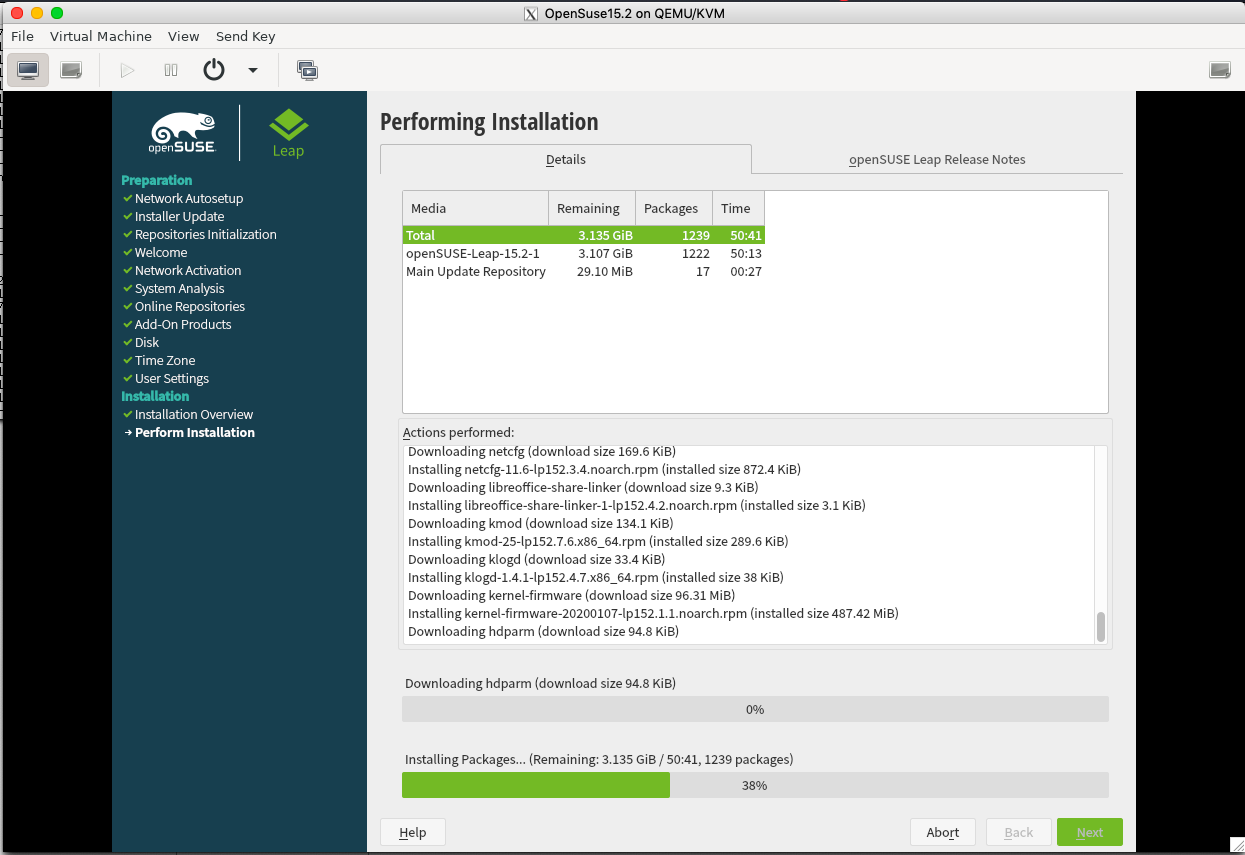Open the Virtual Machine menu
The height and width of the screenshot is (855, 1245).
101,36
